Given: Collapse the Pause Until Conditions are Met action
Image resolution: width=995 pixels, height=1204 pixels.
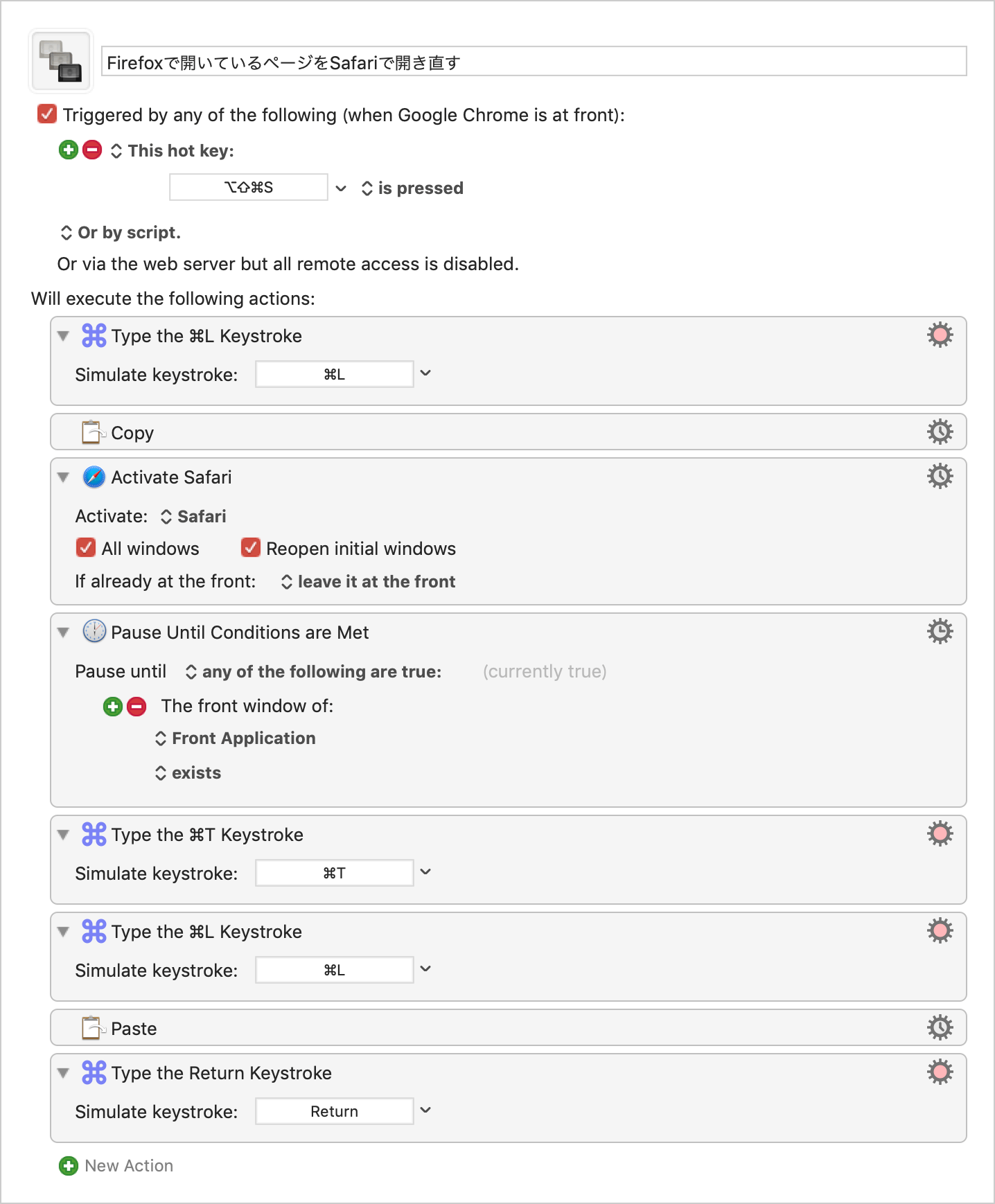Looking at the screenshot, I should click(64, 632).
